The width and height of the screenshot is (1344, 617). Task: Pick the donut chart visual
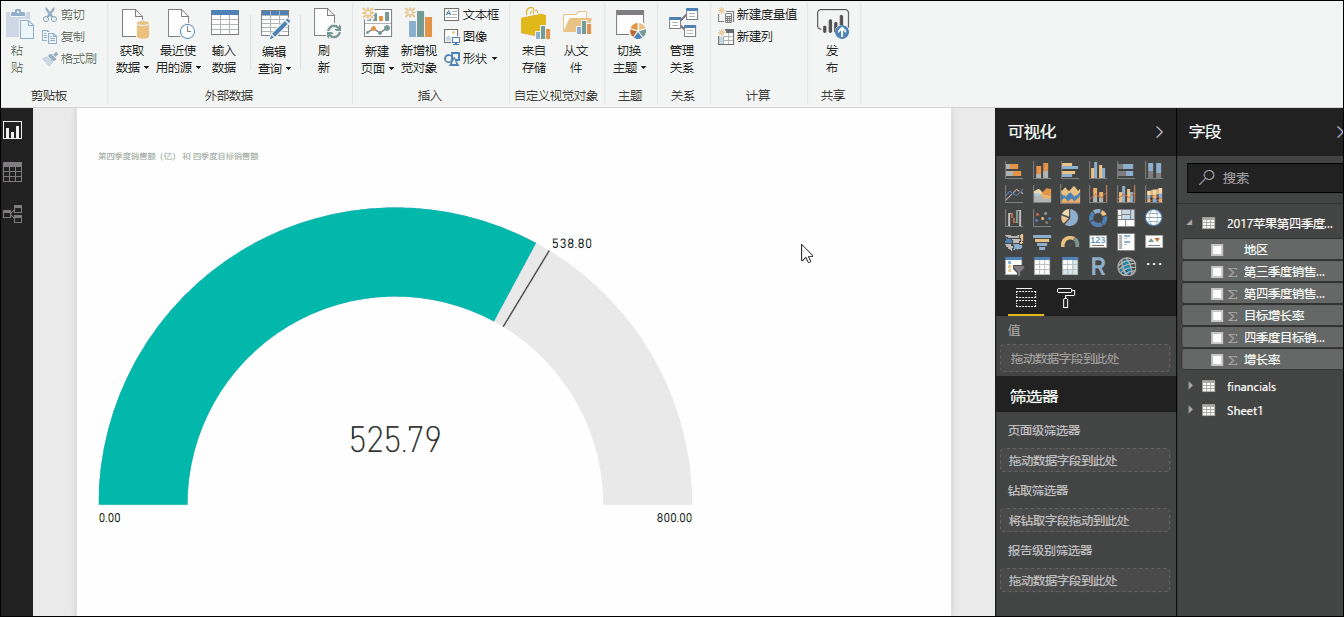coord(1098,218)
